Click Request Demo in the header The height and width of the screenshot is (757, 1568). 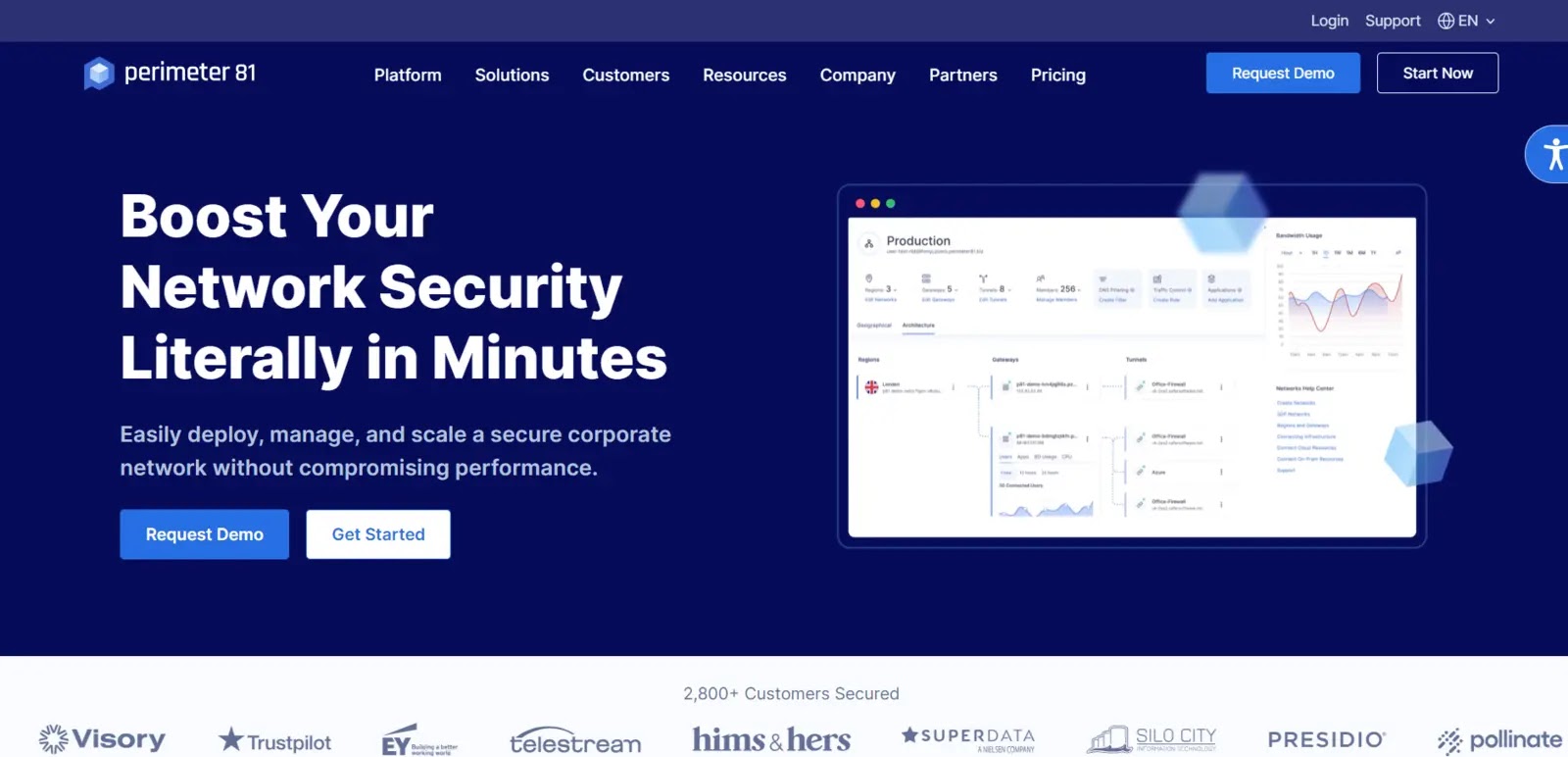pyautogui.click(x=1283, y=74)
